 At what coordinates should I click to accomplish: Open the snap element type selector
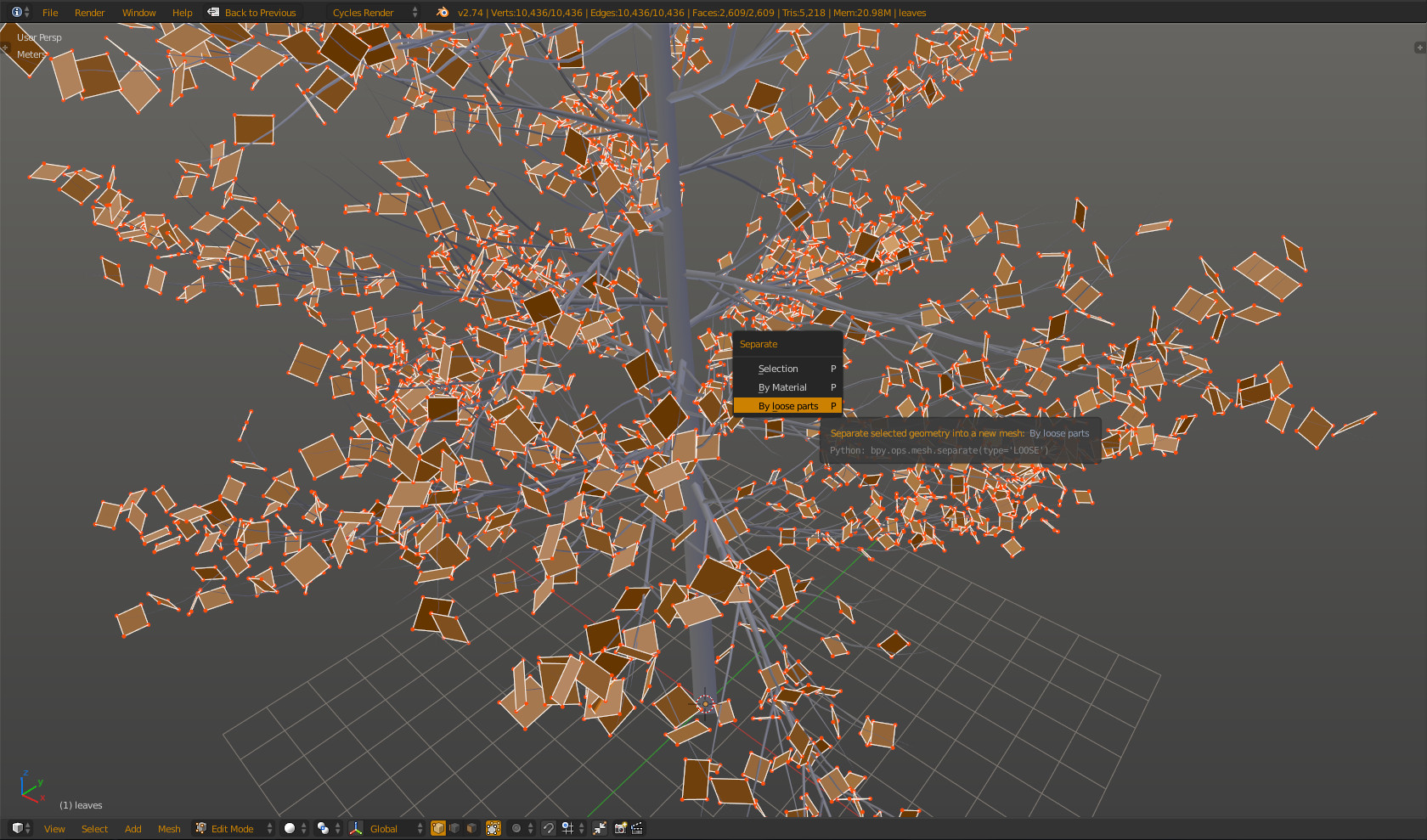pyautogui.click(x=572, y=828)
